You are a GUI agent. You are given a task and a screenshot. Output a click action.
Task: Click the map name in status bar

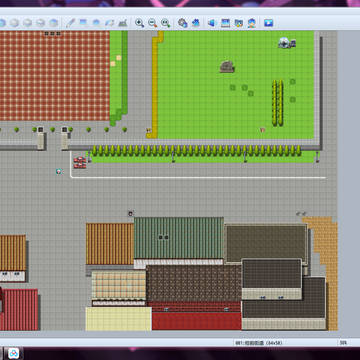(x=259, y=342)
